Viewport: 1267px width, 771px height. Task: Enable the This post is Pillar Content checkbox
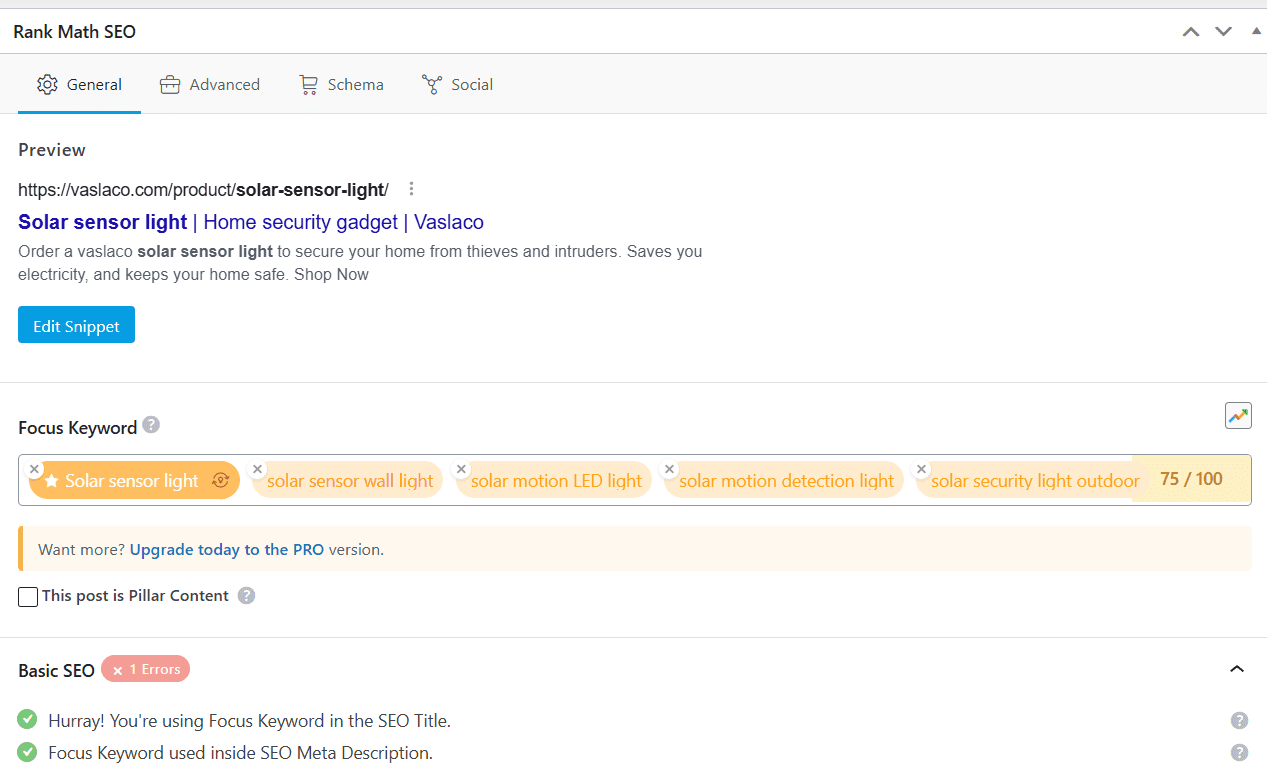click(27, 596)
